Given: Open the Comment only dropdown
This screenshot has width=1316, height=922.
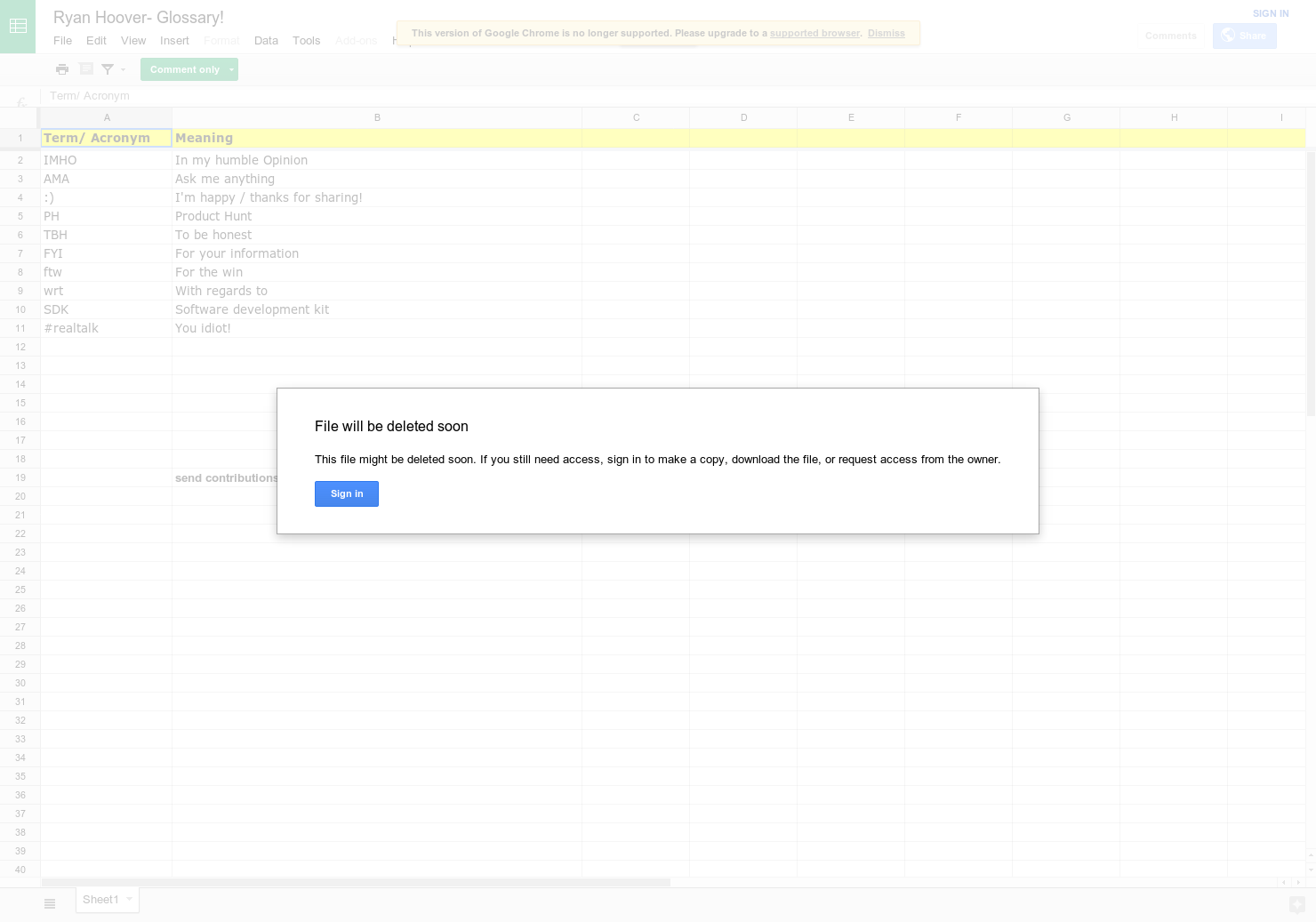Looking at the screenshot, I should pos(189,69).
